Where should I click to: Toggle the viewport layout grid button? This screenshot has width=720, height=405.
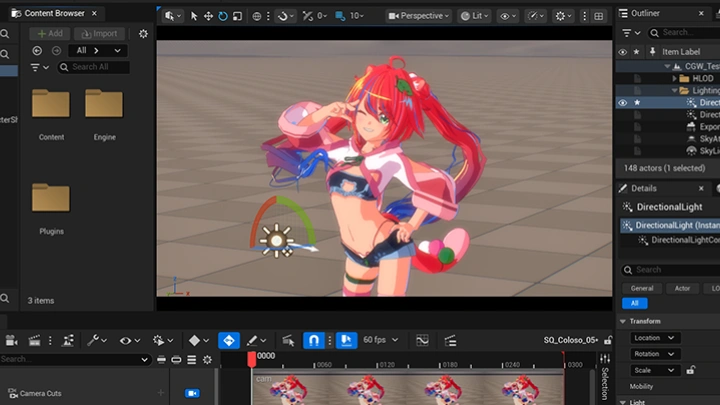tap(598, 16)
